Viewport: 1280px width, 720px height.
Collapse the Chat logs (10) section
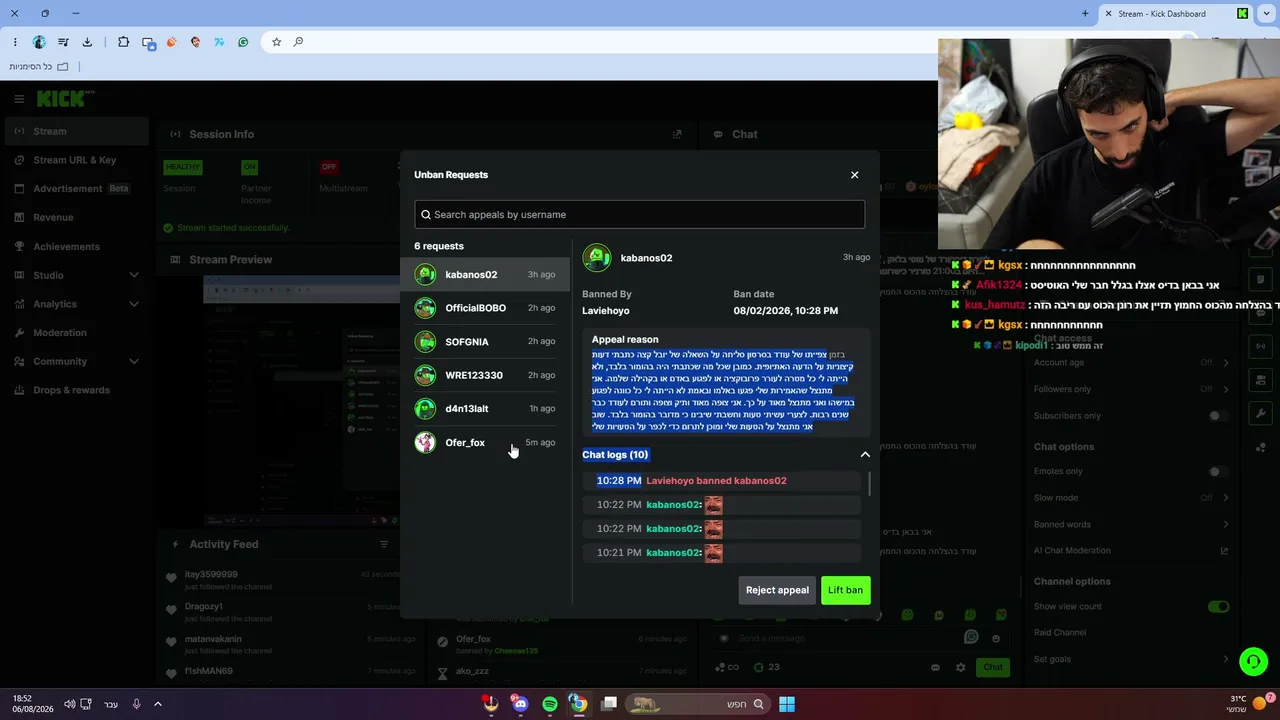865,455
